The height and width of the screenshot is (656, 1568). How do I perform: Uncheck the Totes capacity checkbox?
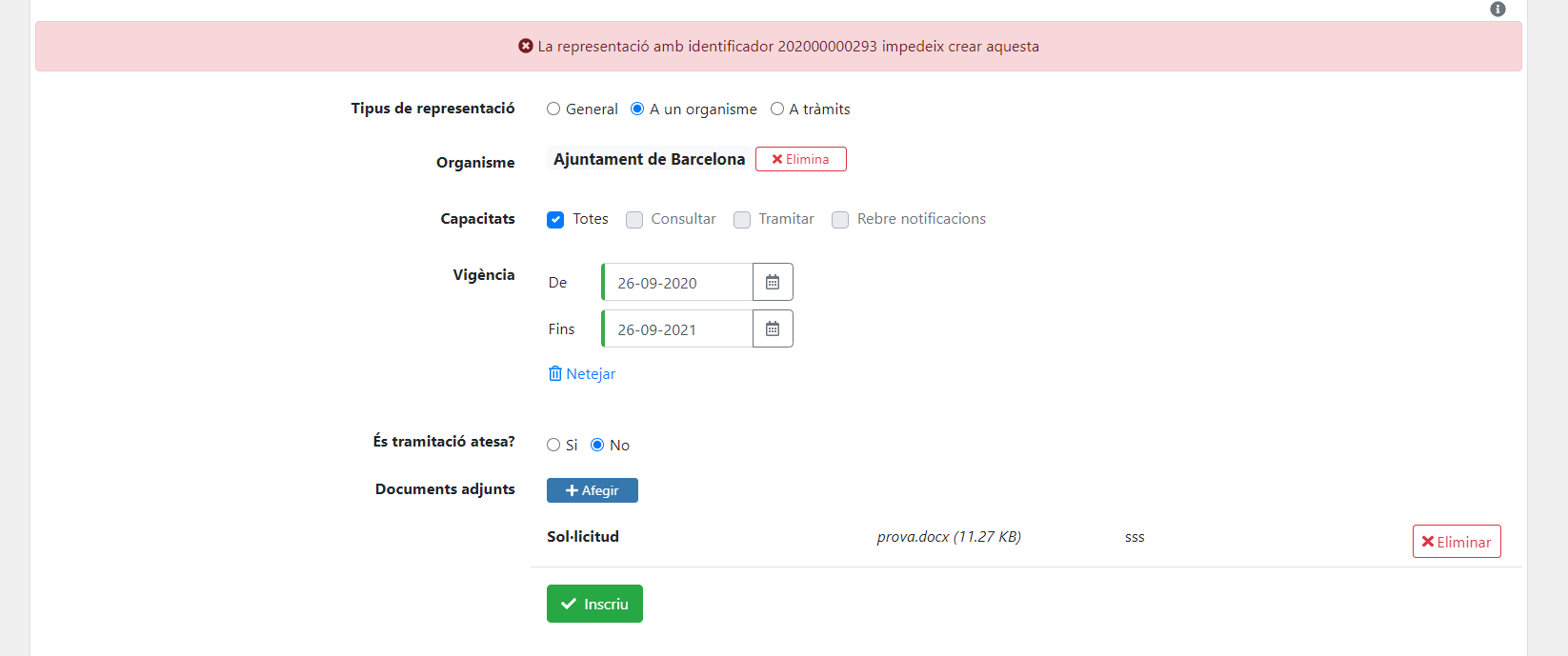(555, 220)
